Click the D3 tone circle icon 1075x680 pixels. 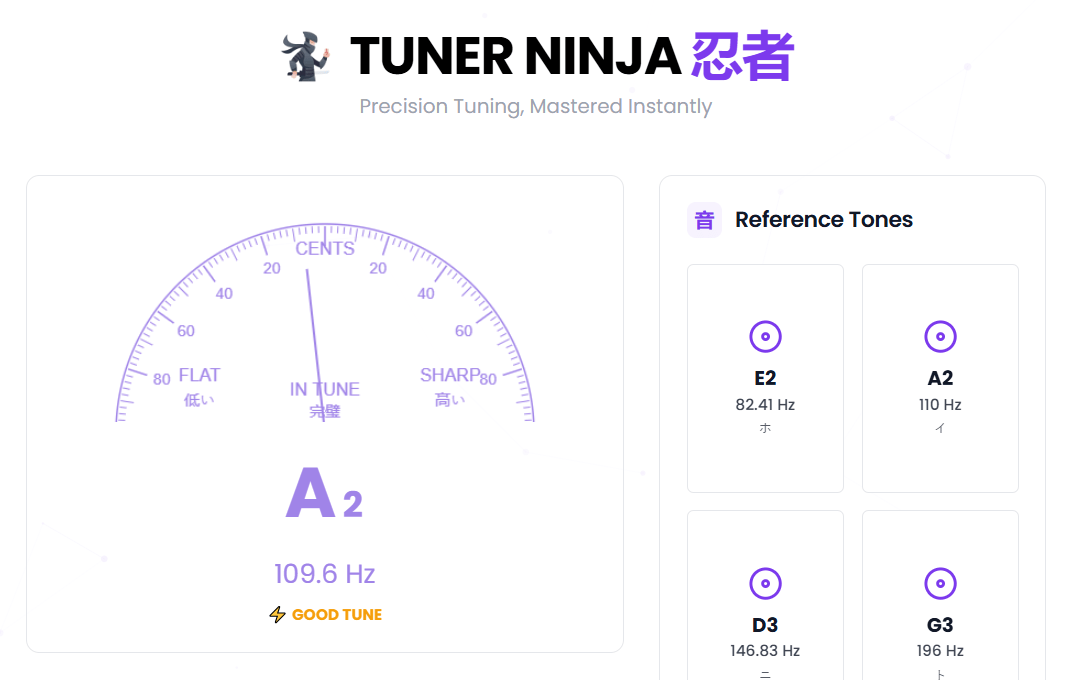(765, 584)
